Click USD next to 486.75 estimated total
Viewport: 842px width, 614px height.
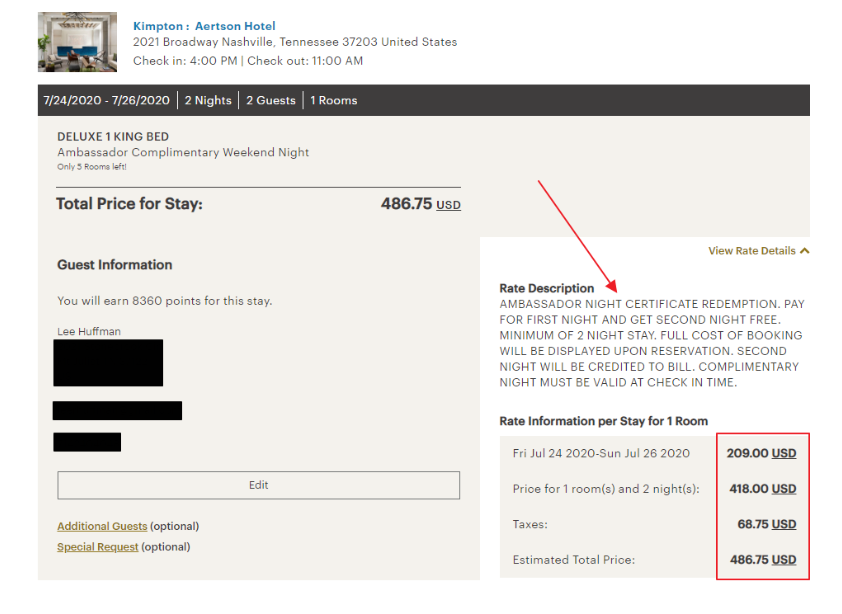tap(784, 560)
